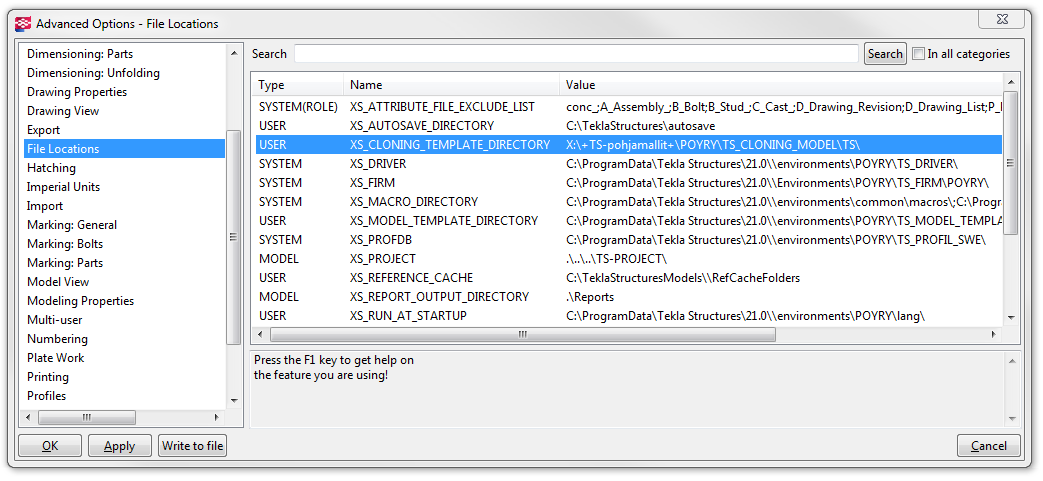Click the .\Reports value cell
1043x481 pixels.
pyautogui.click(x=590, y=297)
